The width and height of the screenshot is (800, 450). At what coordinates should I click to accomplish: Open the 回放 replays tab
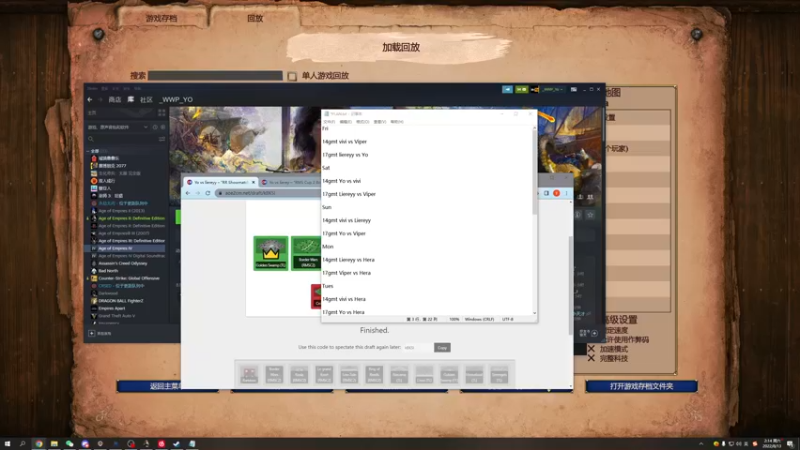click(255, 18)
